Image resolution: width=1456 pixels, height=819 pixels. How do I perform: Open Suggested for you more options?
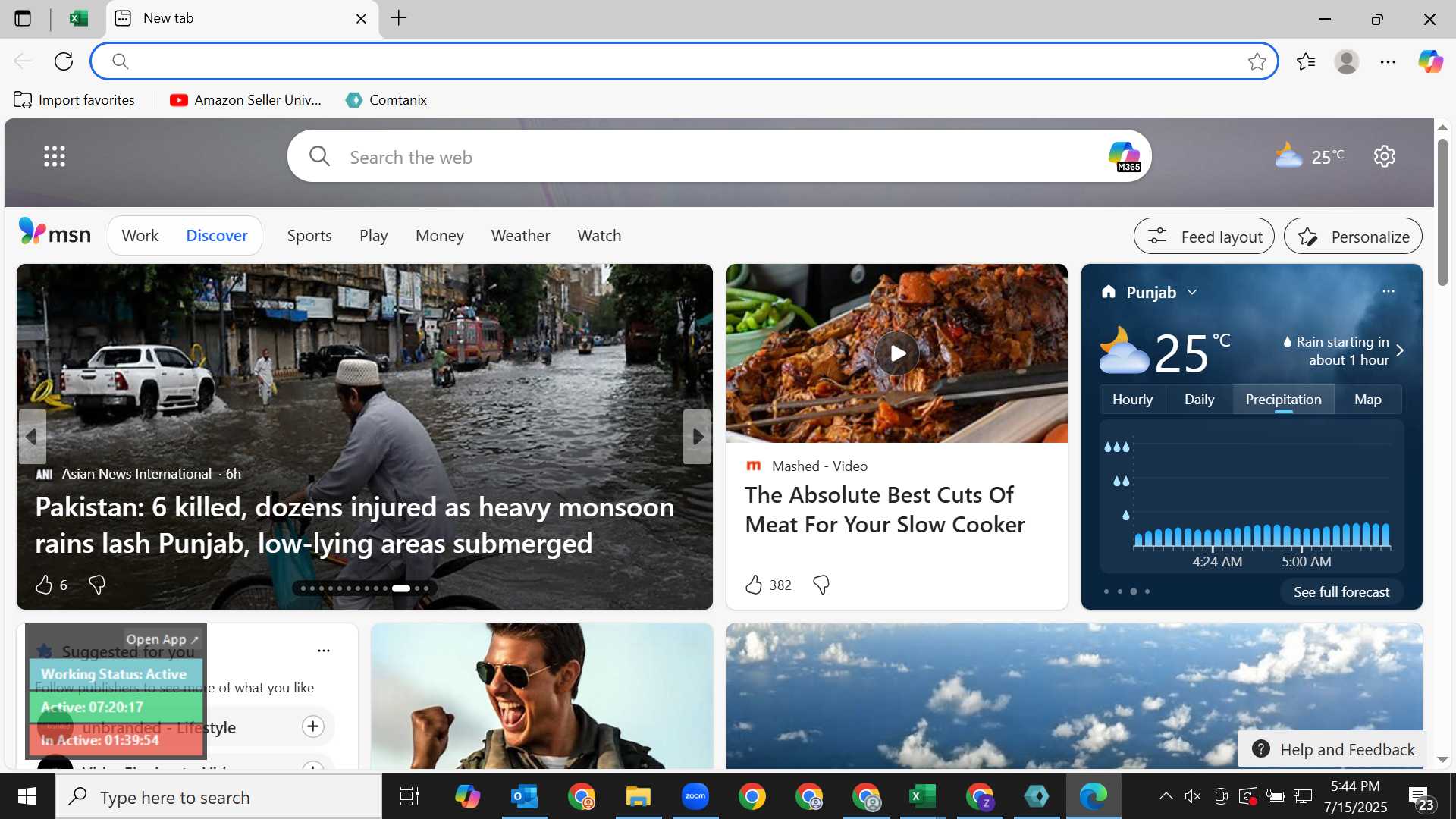(x=324, y=651)
